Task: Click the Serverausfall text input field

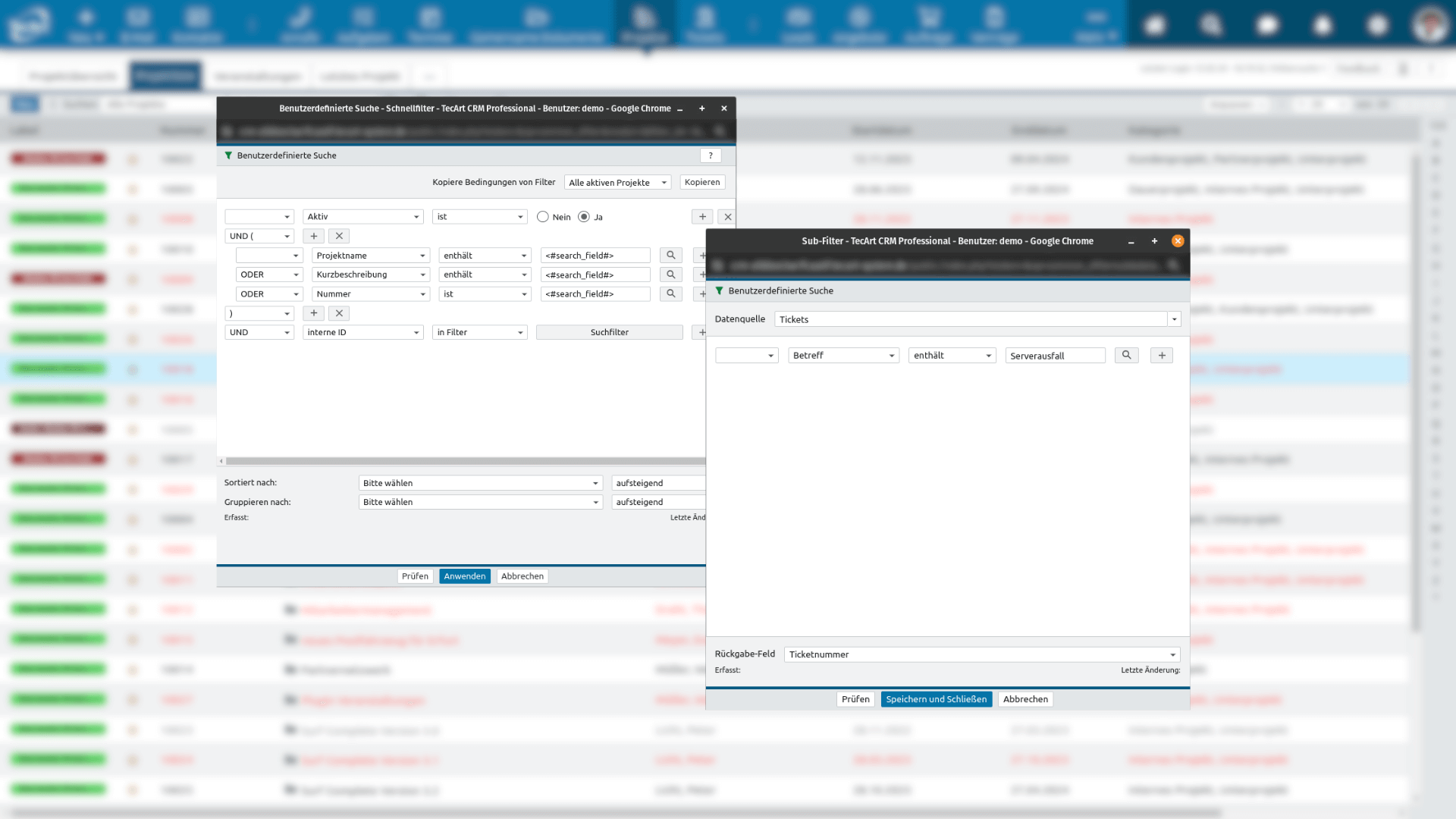Action: (x=1054, y=356)
